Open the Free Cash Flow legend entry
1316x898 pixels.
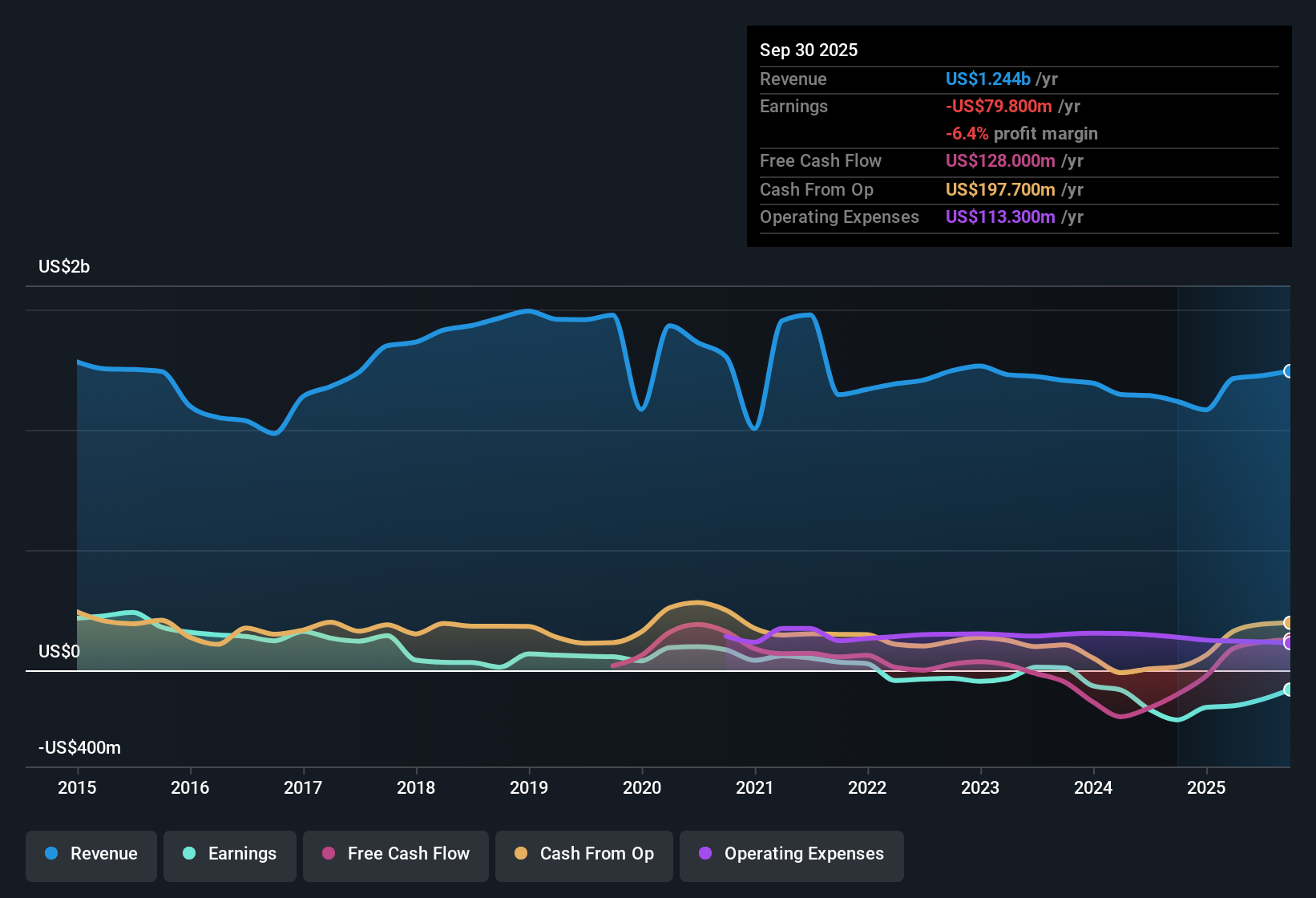click(395, 854)
